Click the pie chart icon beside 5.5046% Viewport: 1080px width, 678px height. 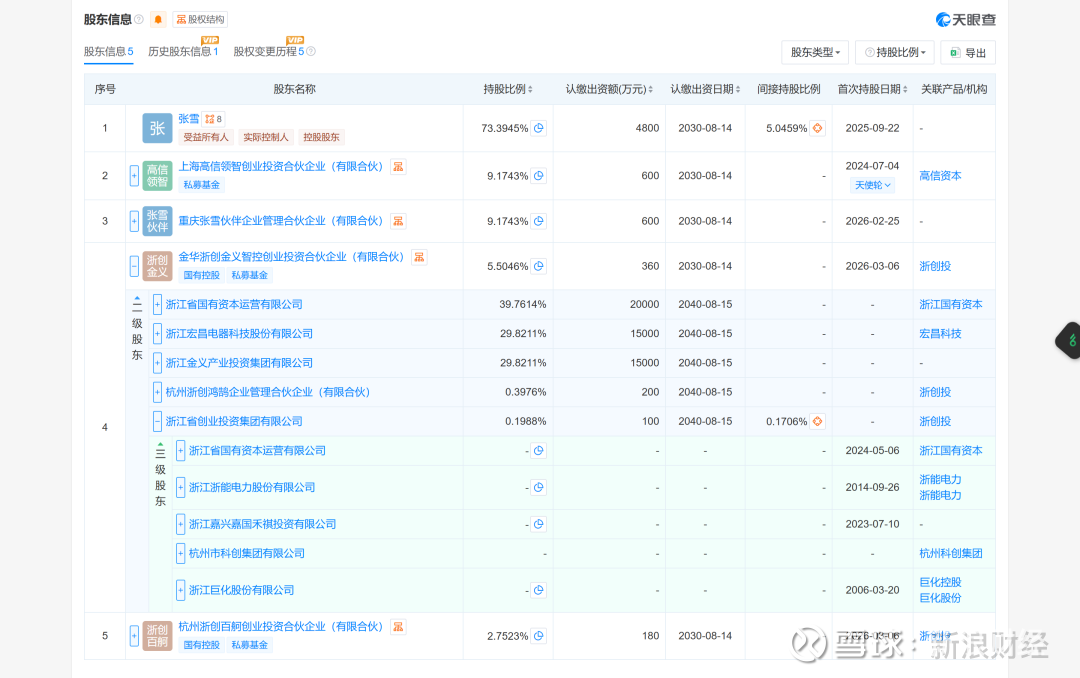[x=539, y=266]
